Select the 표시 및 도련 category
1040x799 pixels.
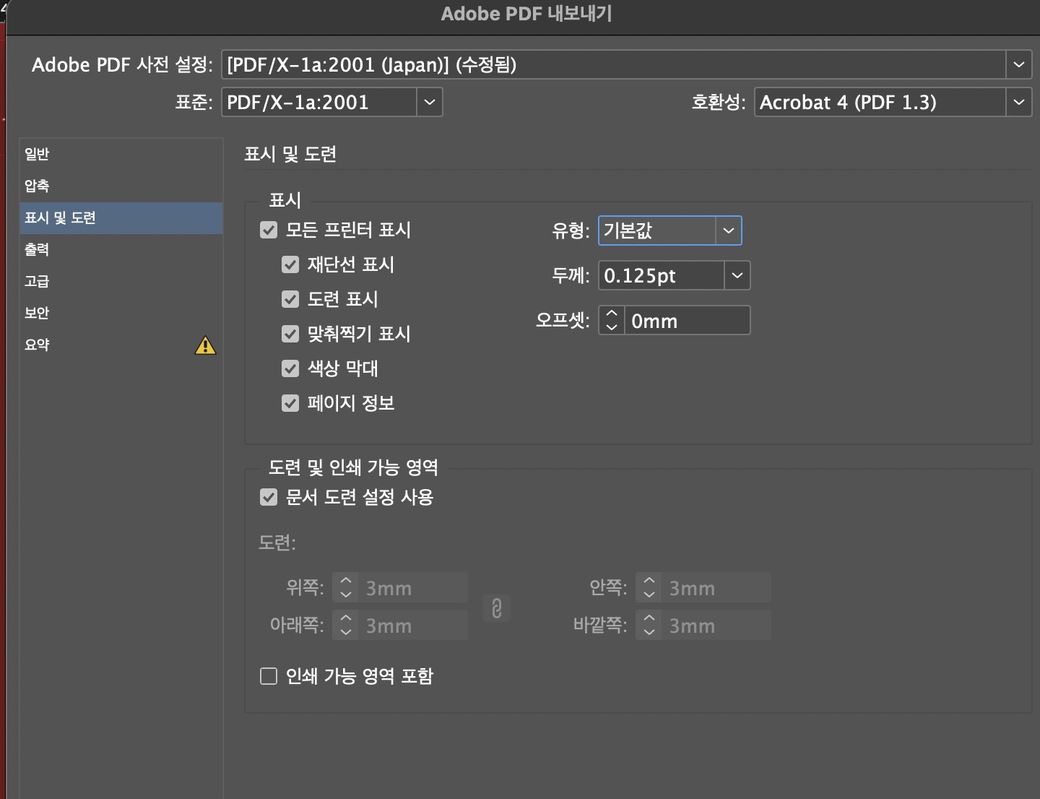click(x=121, y=217)
